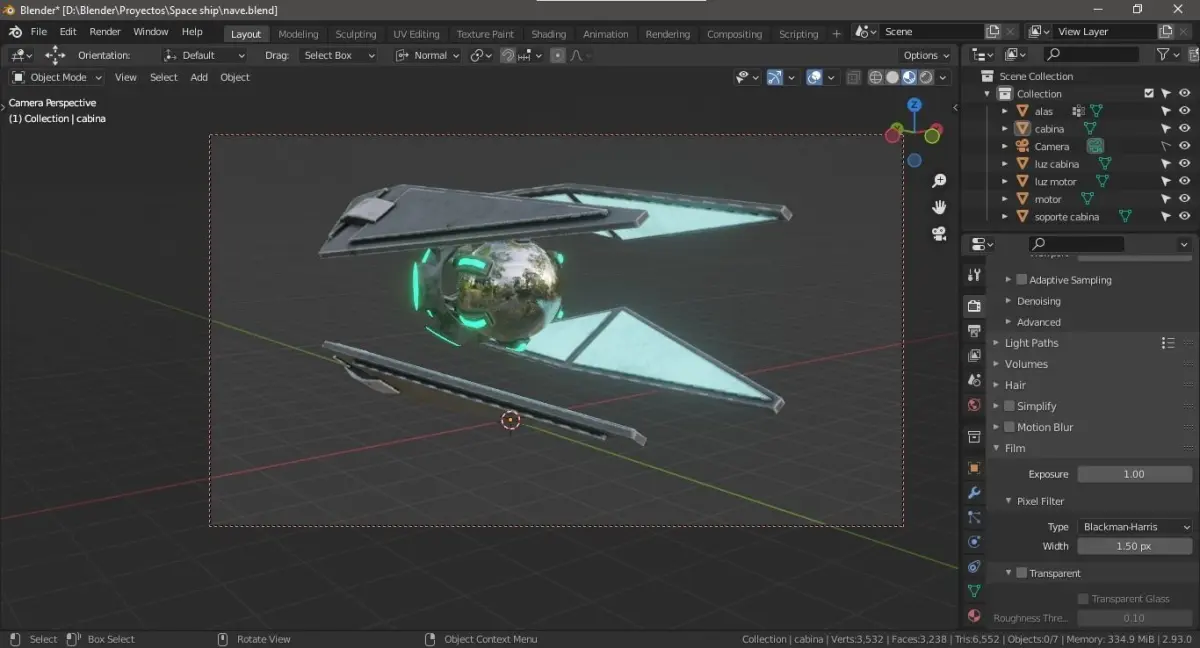Click the Z axis on the navigation gizmo
Screen dimensions: 1200x648
[914, 104]
